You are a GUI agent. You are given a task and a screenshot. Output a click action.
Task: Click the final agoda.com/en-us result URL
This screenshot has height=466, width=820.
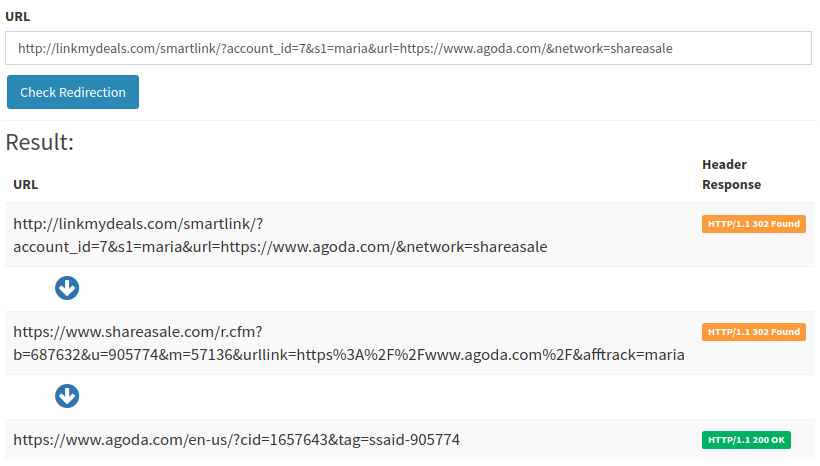tap(236, 440)
